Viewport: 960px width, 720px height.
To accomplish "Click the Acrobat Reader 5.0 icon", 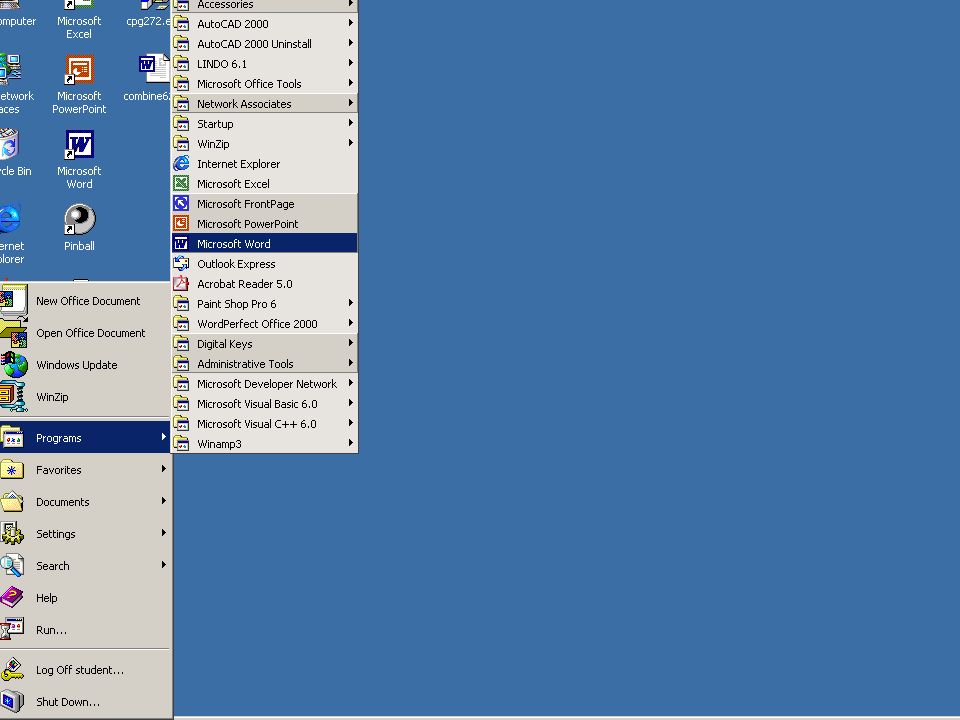I will point(181,283).
